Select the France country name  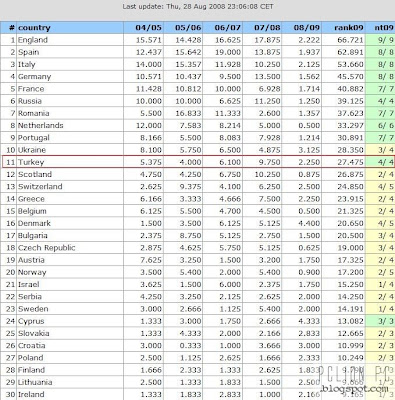31,89
